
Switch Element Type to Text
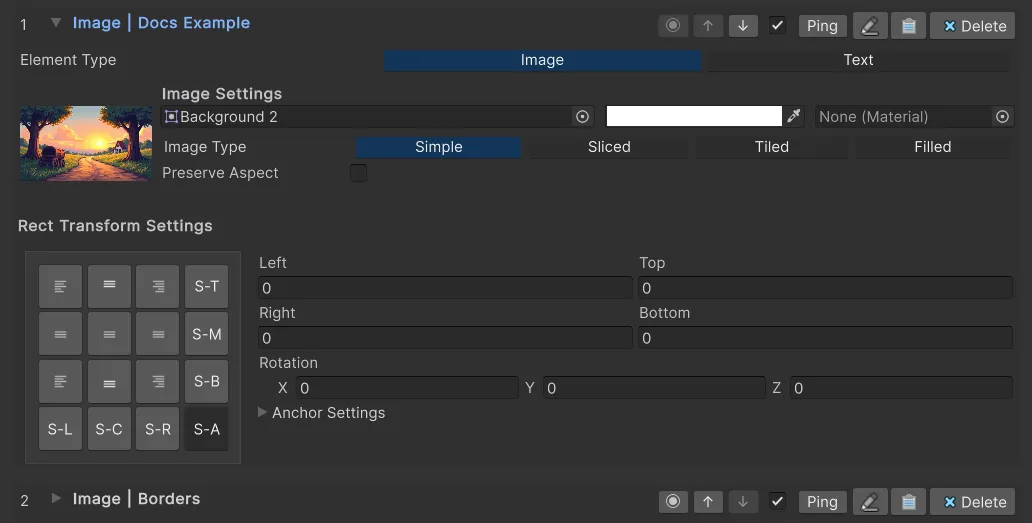(x=858, y=60)
